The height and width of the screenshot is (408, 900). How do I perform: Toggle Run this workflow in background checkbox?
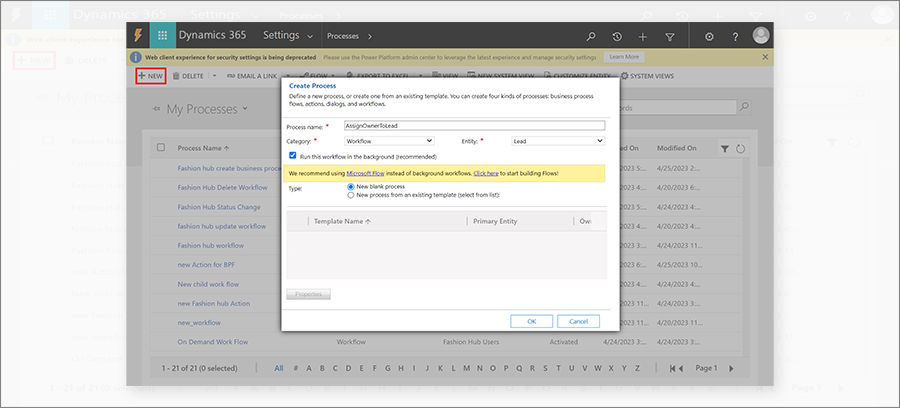tap(293, 156)
